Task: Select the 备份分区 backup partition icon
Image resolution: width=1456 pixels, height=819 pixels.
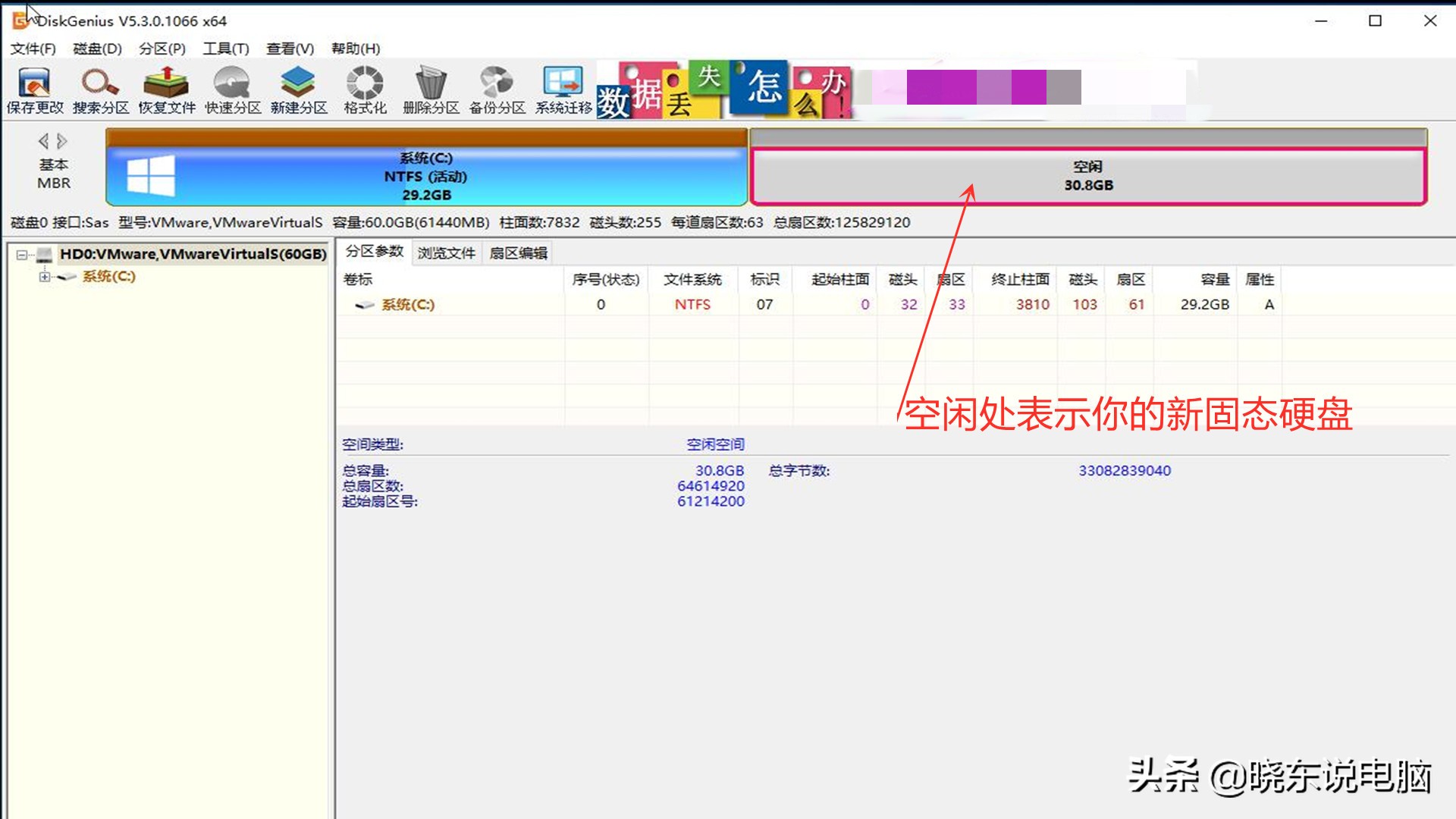Action: [x=497, y=89]
